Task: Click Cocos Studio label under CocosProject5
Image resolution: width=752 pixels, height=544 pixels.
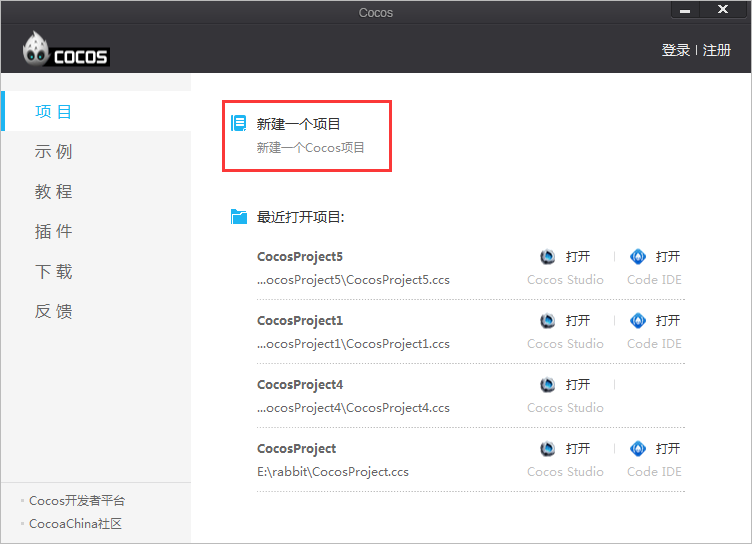Action: click(x=565, y=280)
